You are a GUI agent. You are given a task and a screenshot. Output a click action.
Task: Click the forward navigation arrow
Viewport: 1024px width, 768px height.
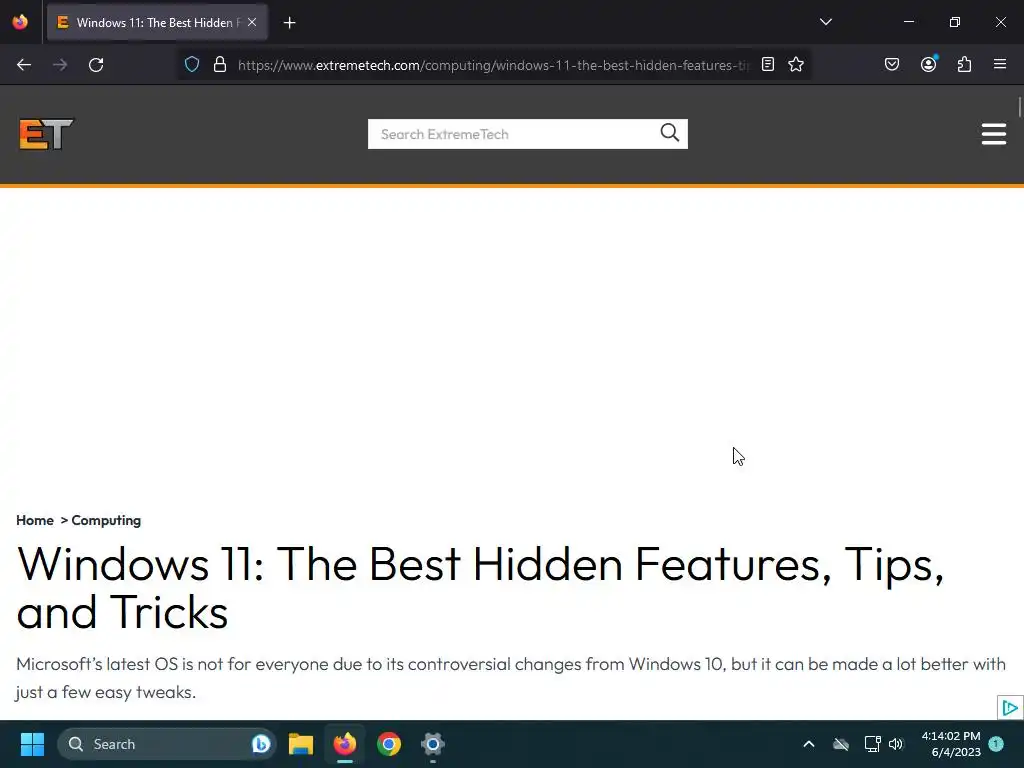[60, 65]
